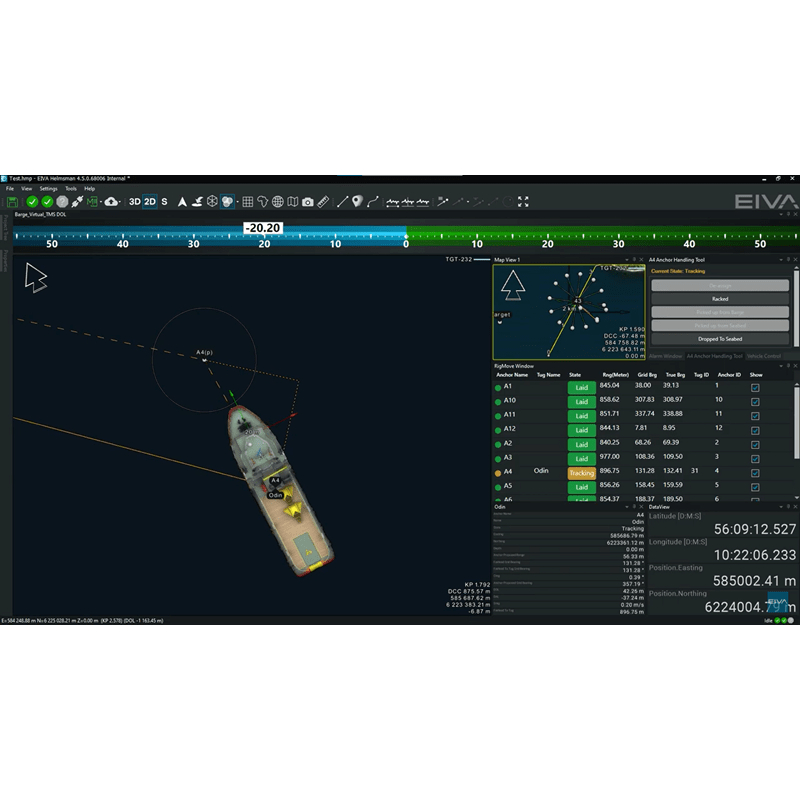Click the north arrow orientation icon
This screenshot has height=800, width=800.
pos(182,202)
